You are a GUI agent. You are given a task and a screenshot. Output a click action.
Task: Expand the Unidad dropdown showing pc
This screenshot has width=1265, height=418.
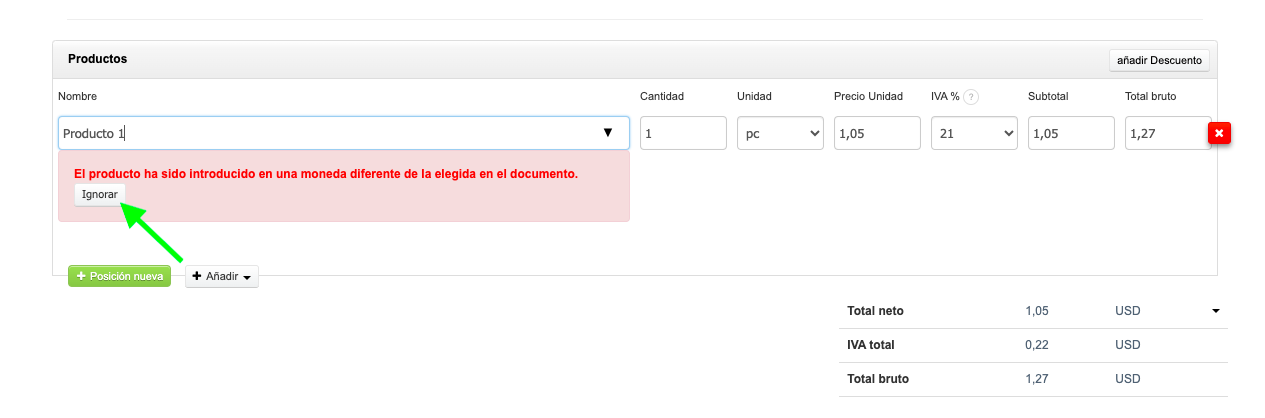(x=780, y=133)
